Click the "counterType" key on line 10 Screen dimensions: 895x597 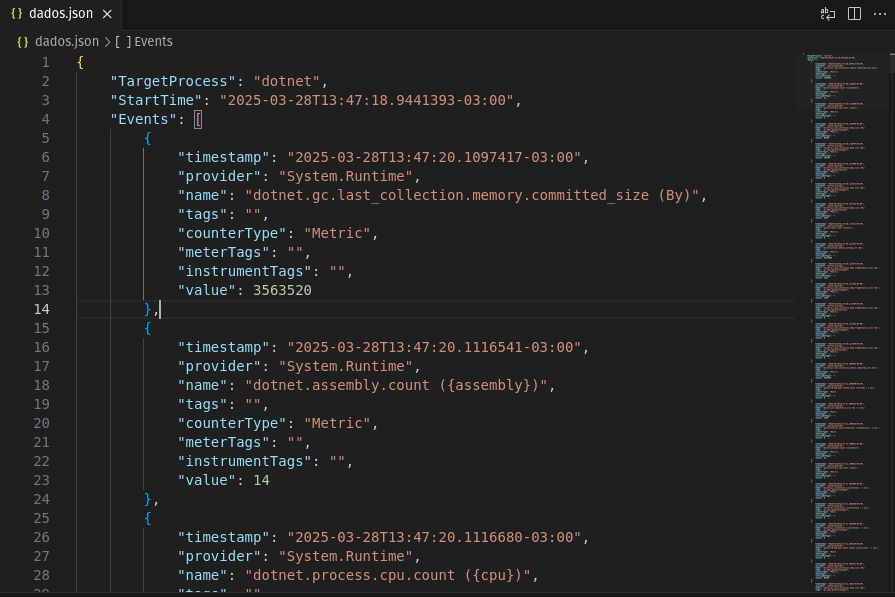pos(231,233)
